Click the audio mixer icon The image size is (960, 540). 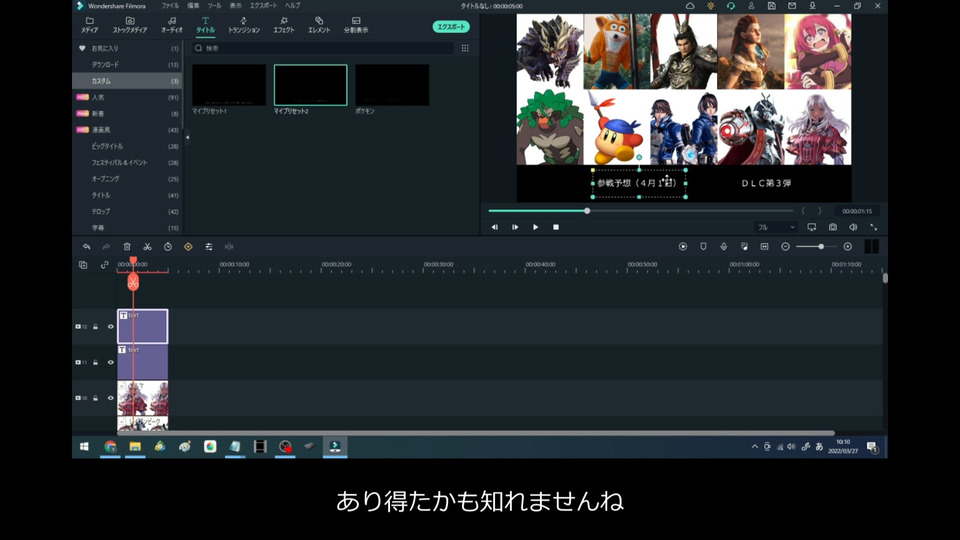tap(744, 247)
